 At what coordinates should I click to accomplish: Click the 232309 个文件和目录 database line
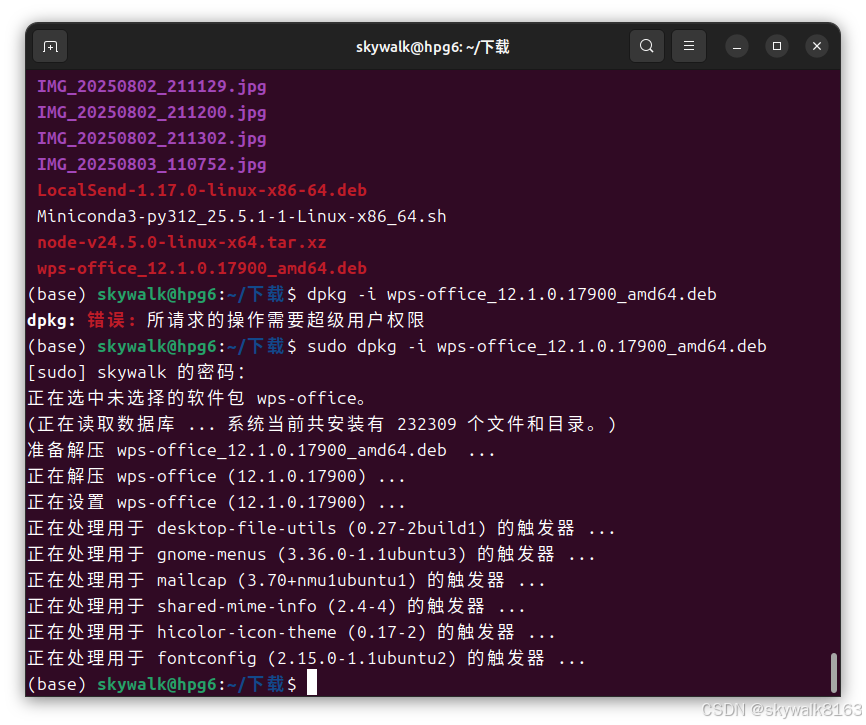point(321,424)
